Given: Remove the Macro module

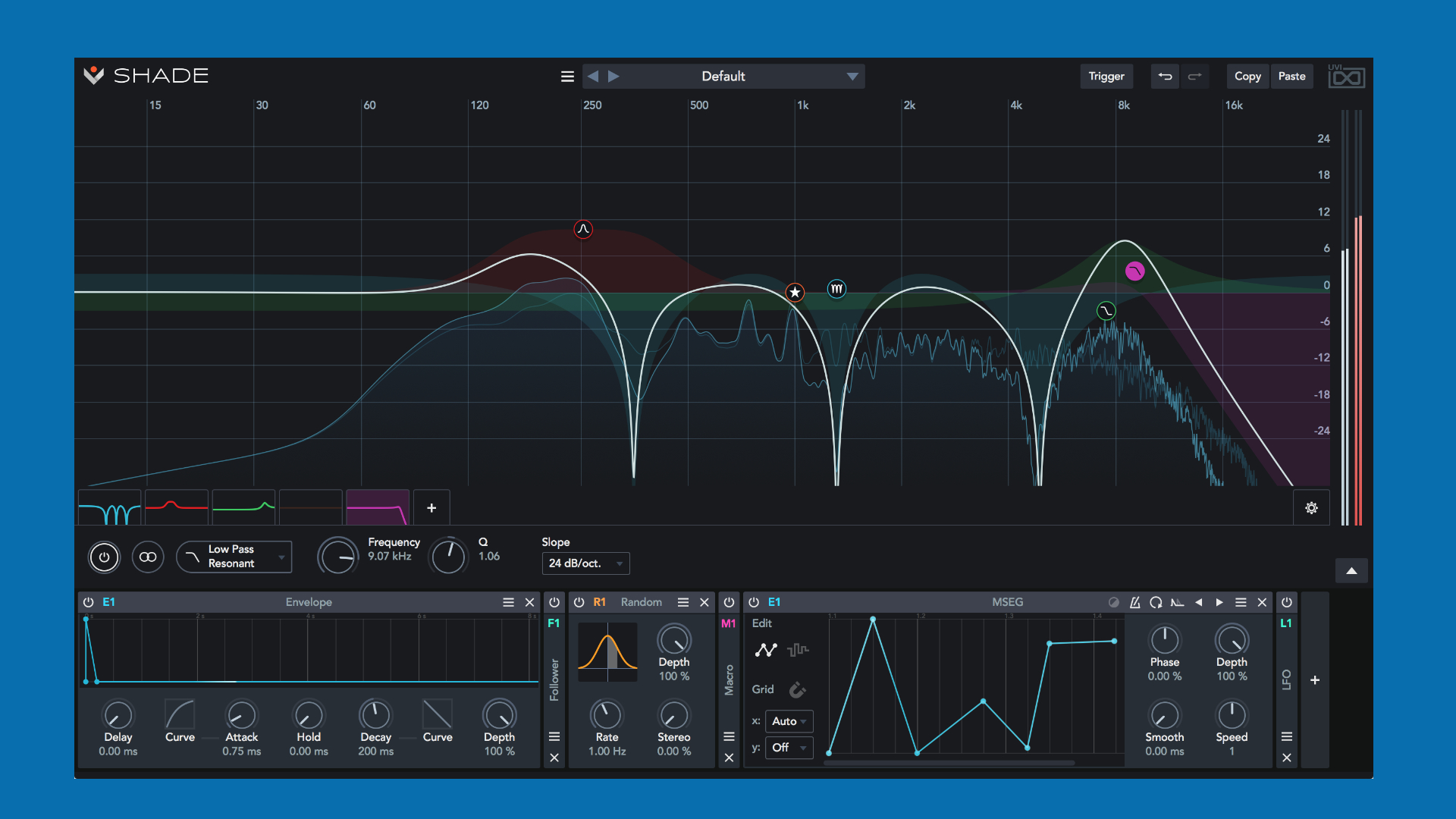Looking at the screenshot, I should pos(729,758).
